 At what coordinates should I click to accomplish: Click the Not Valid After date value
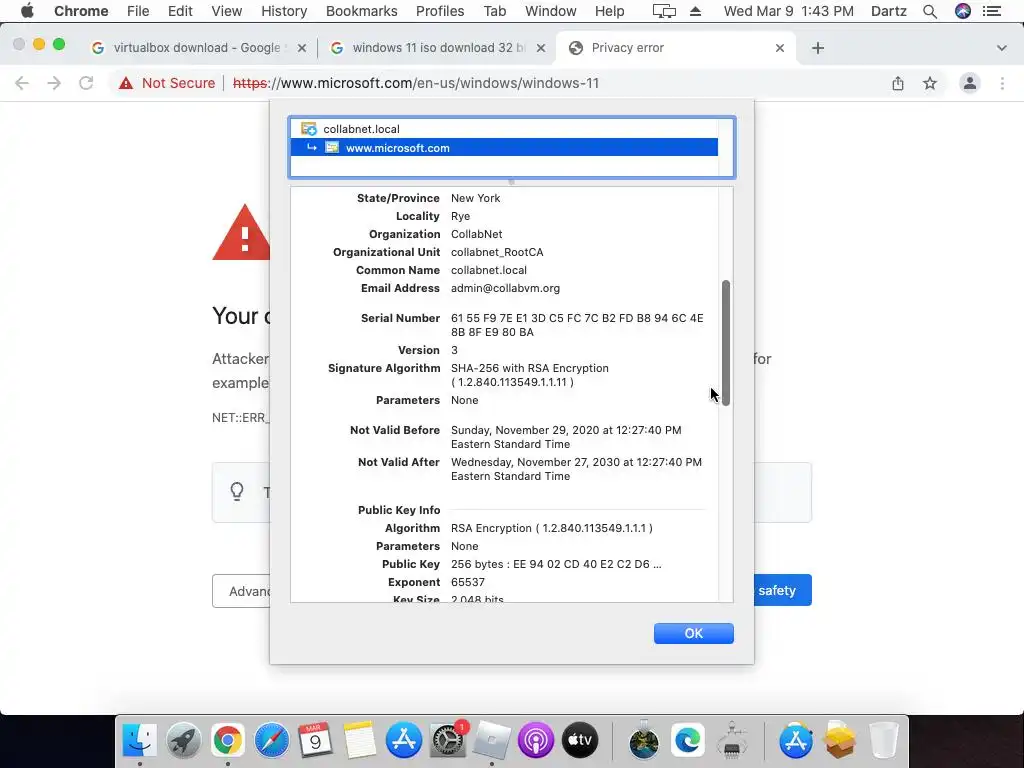click(x=577, y=469)
